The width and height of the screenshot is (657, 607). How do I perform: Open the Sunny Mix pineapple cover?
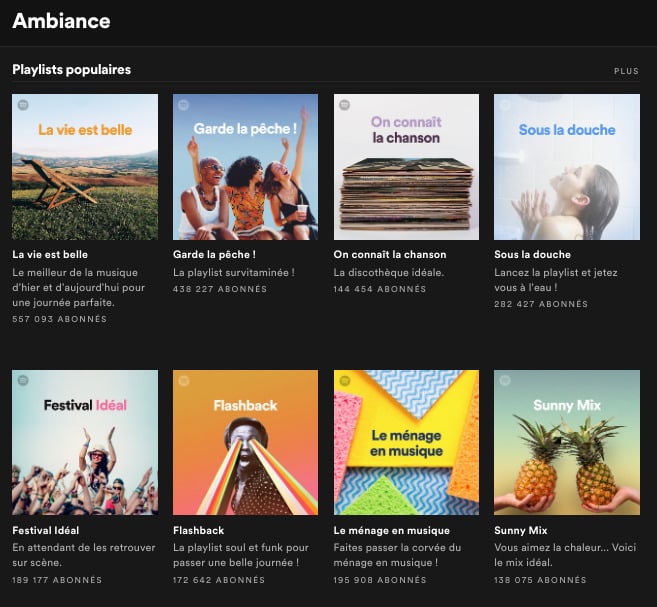[567, 442]
